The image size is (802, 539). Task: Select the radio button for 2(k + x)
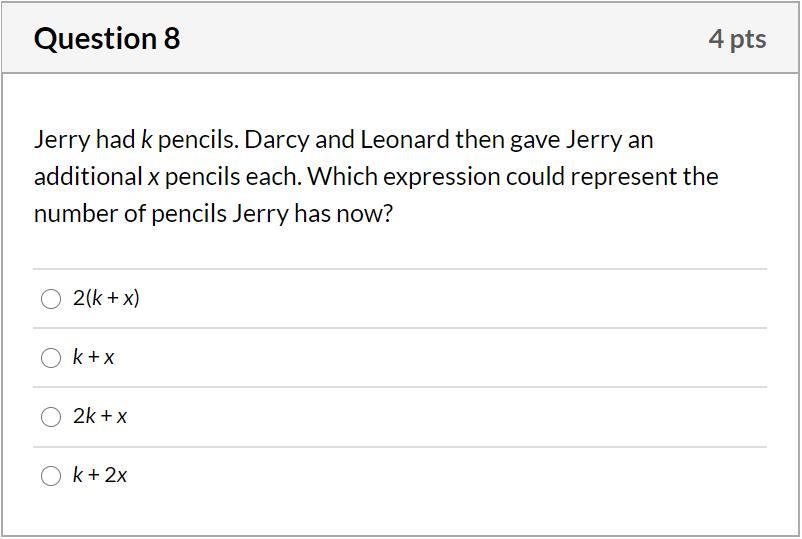[x=51, y=299]
